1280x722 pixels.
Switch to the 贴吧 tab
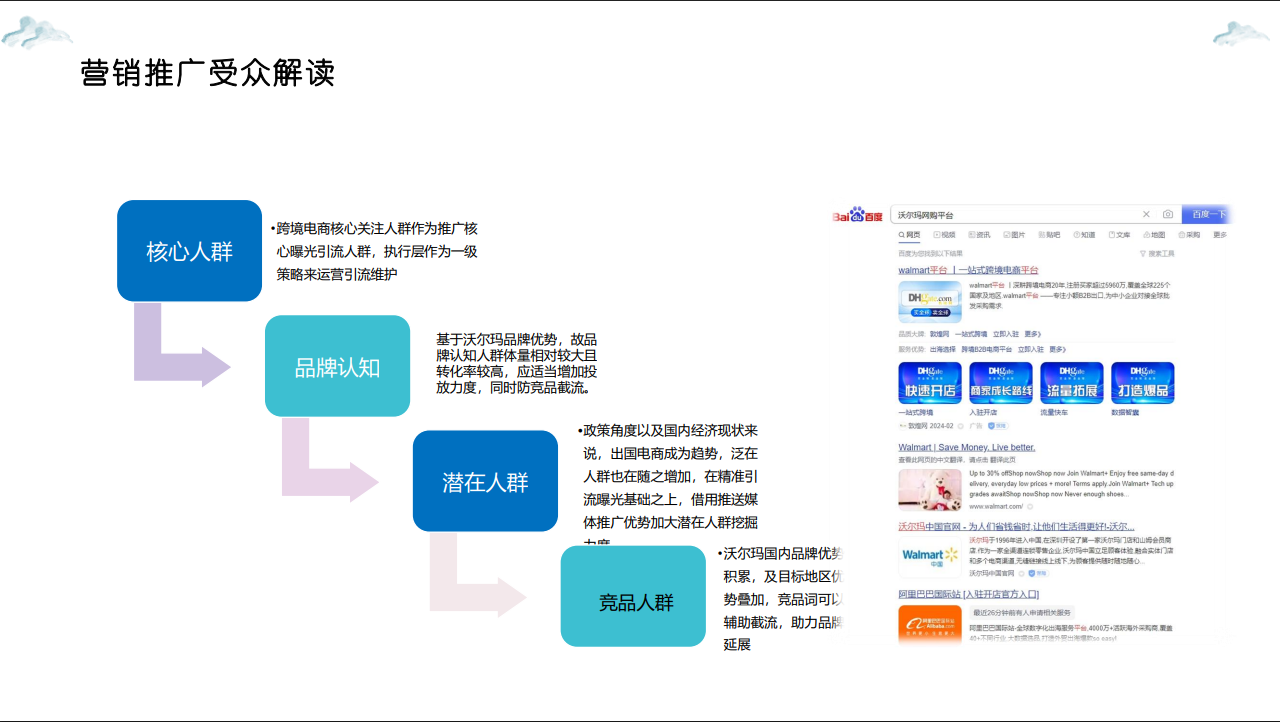tap(1050, 235)
